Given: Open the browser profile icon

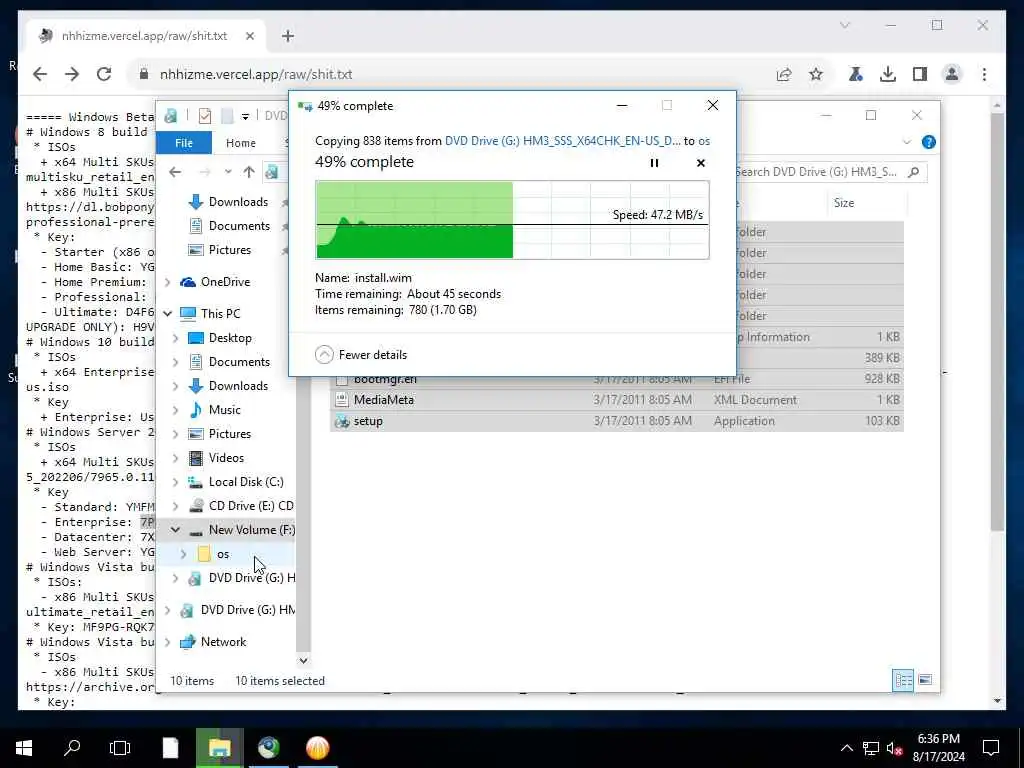Looking at the screenshot, I should [952, 74].
